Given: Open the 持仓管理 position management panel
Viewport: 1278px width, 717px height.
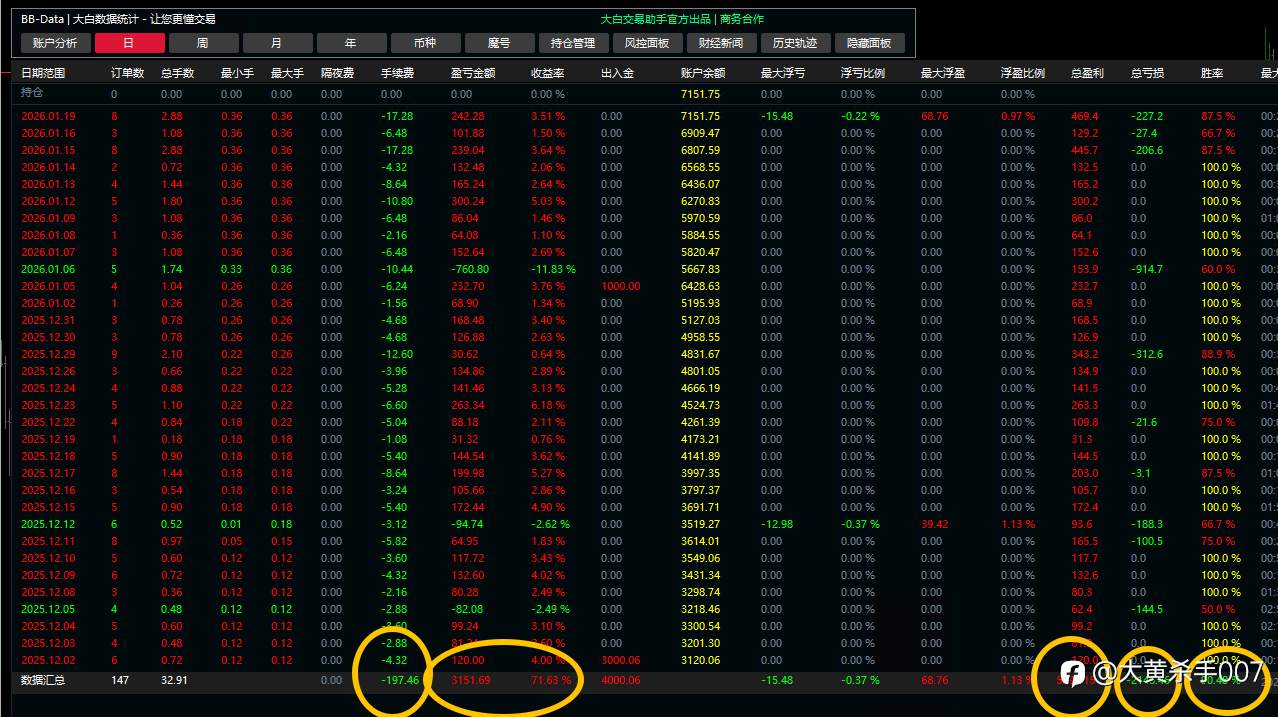Looking at the screenshot, I should (573, 43).
